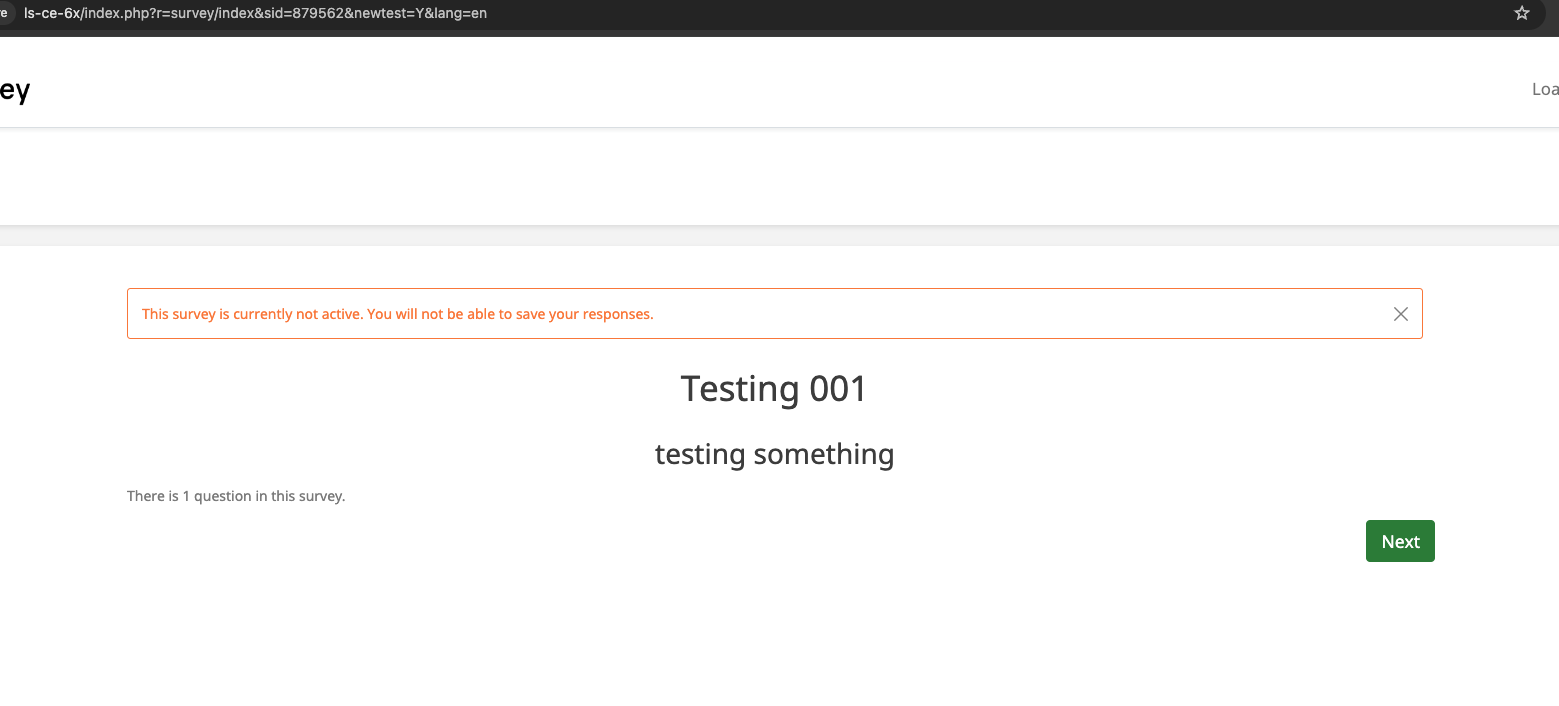Click the green Next button
The image size is (1559, 706).
point(1400,541)
